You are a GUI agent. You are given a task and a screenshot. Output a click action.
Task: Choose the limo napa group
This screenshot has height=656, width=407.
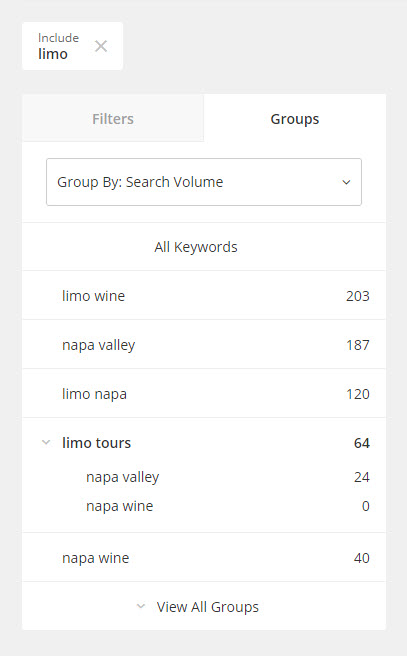(204, 394)
